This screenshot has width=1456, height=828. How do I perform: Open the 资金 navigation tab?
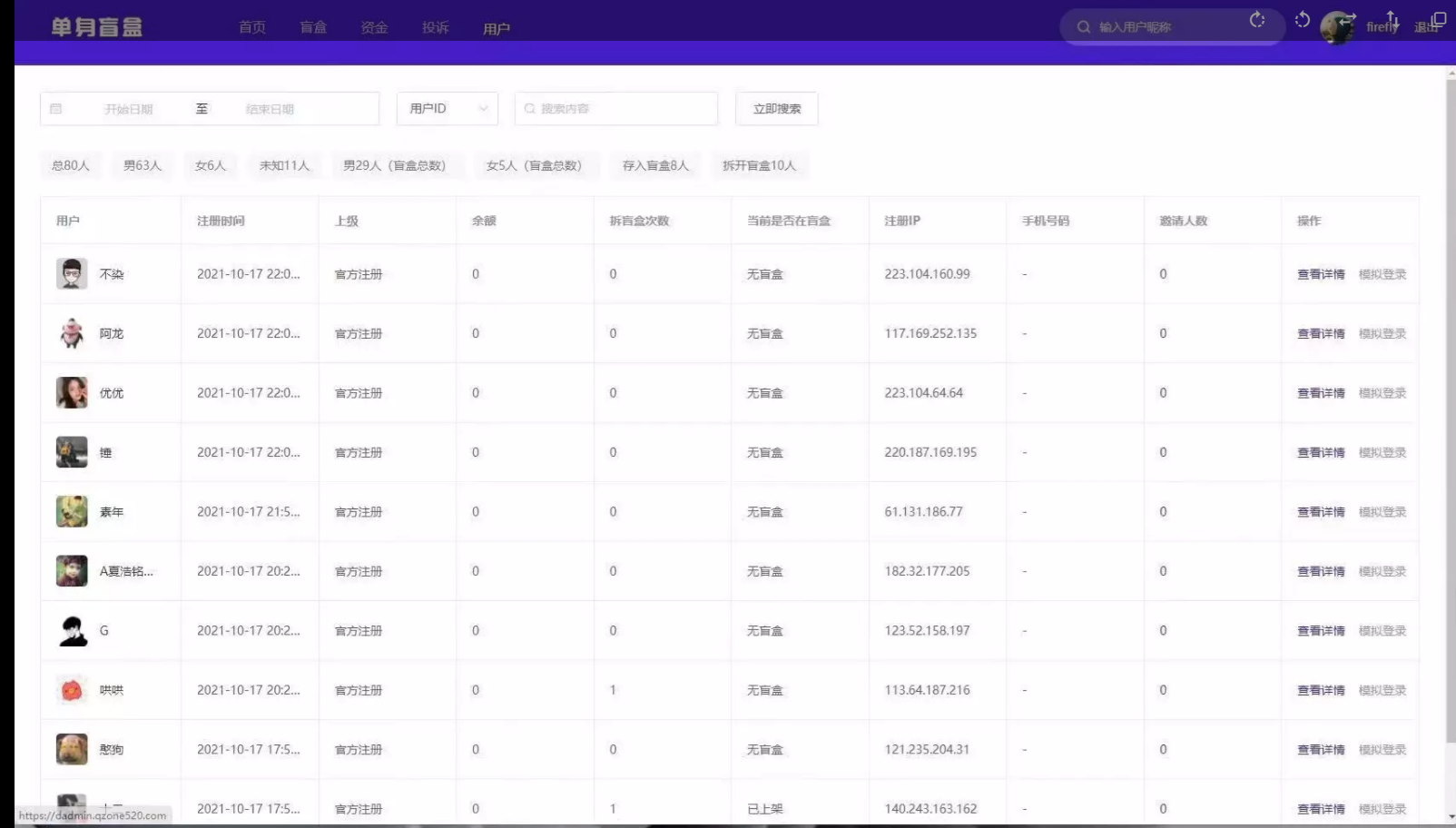[374, 28]
